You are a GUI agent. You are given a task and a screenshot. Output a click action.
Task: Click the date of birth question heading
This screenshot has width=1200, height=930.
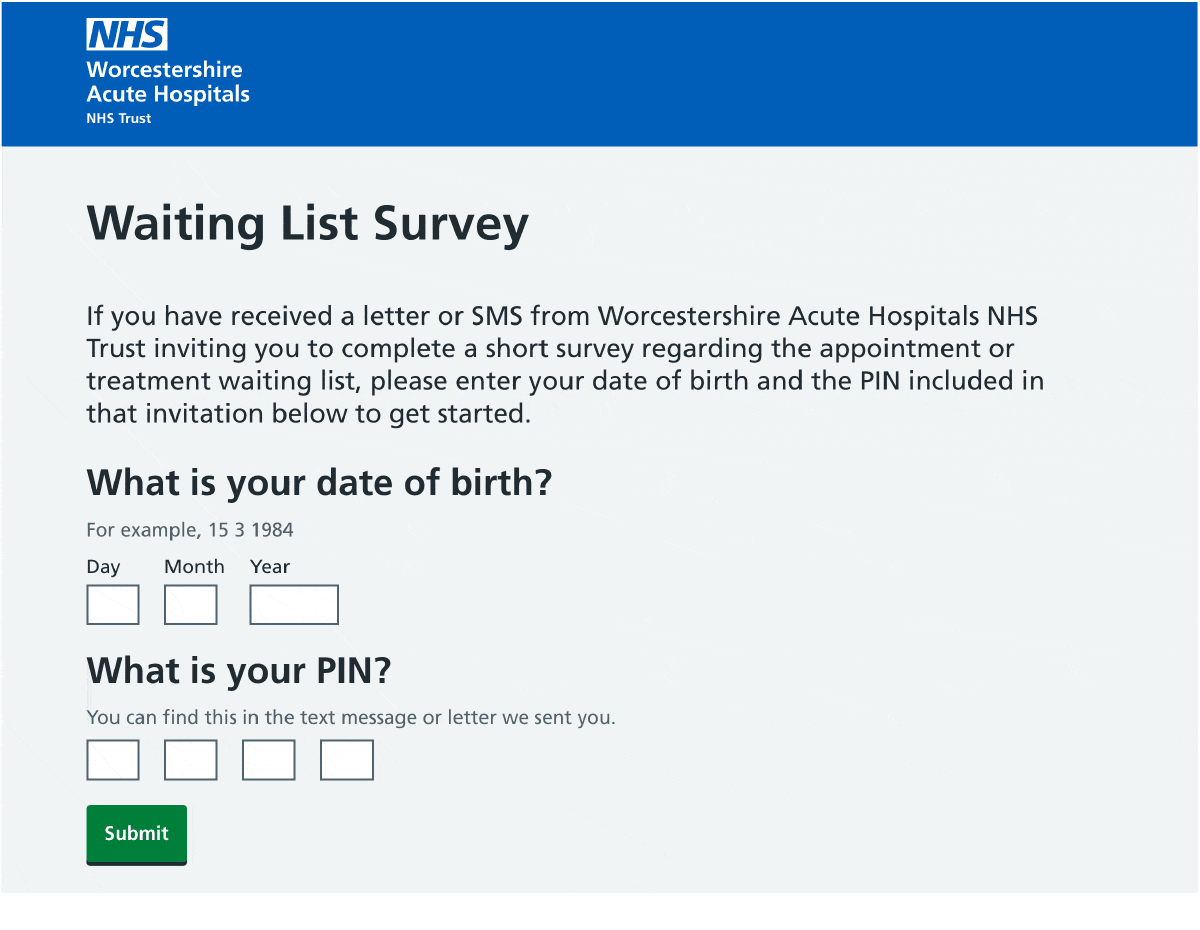coord(319,483)
